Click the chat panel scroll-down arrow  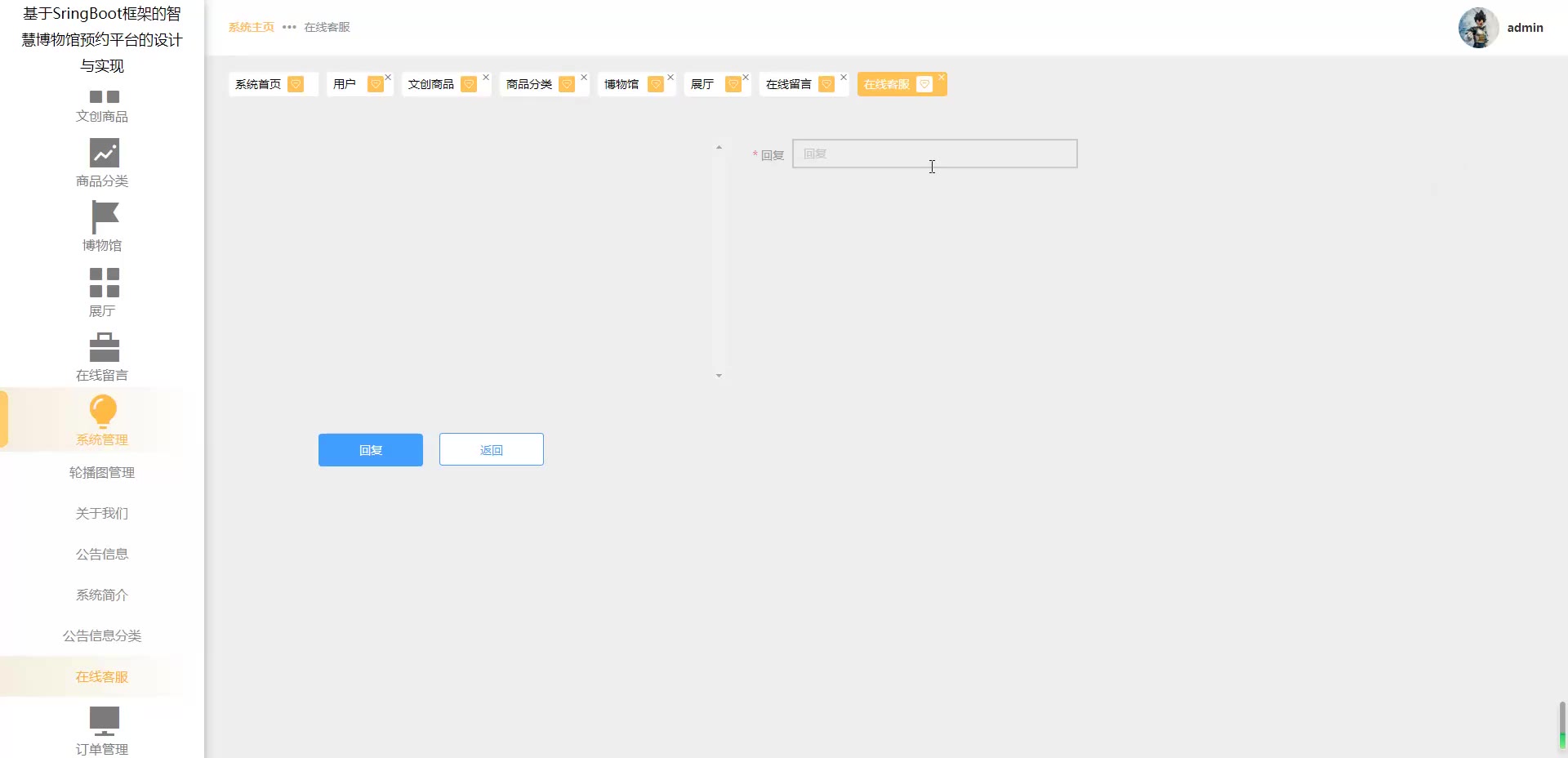719,376
